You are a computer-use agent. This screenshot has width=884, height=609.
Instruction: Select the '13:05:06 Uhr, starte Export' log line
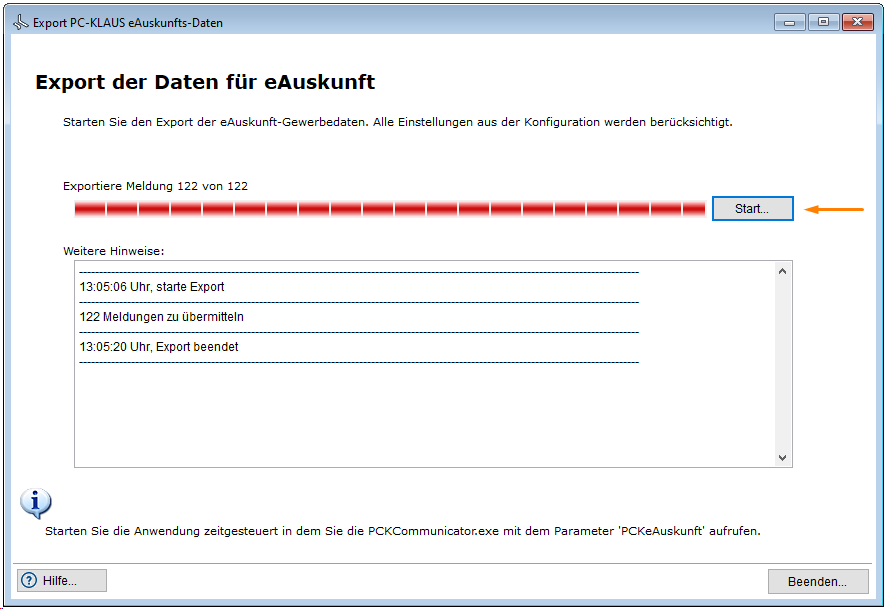pyautogui.click(x=152, y=287)
